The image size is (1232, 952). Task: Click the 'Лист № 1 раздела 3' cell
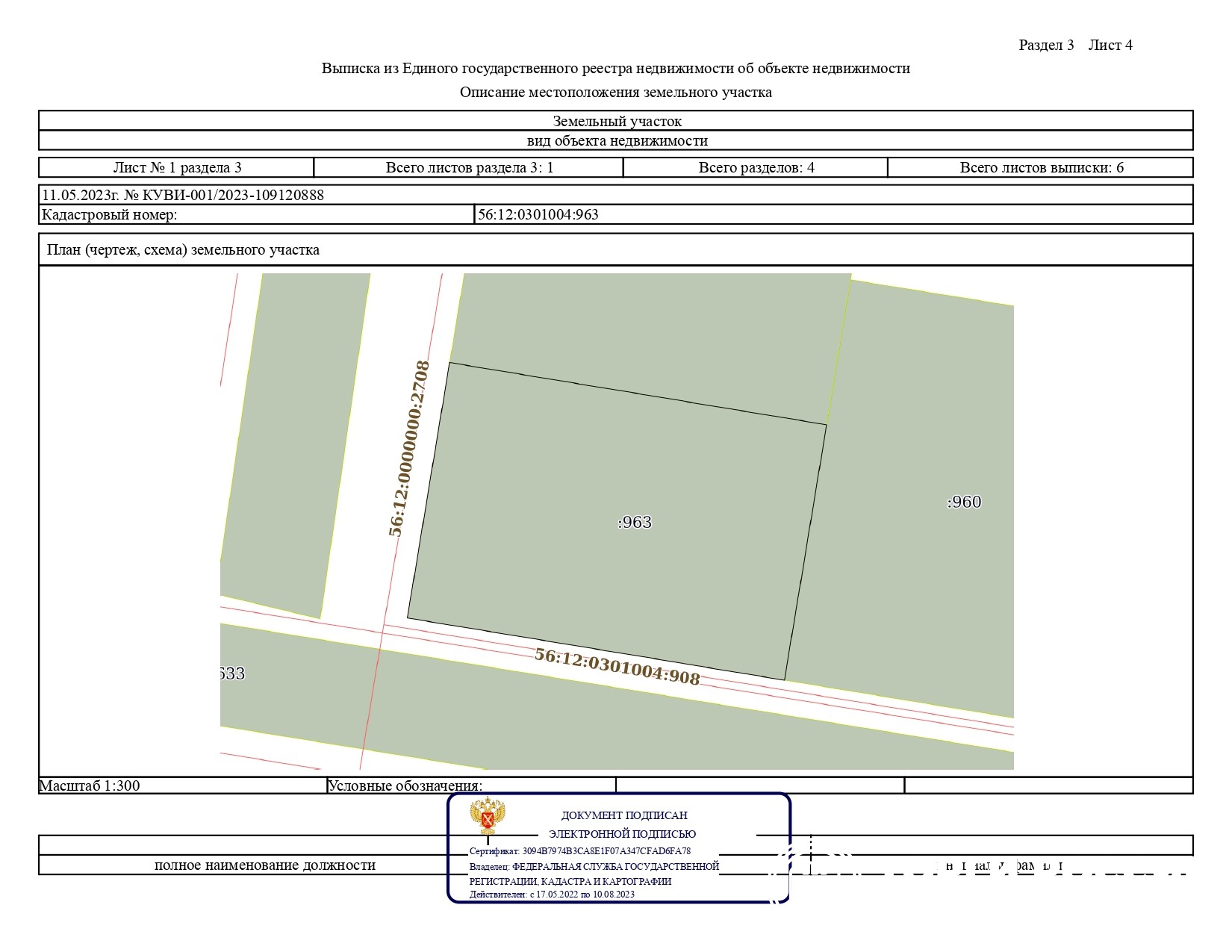[x=177, y=167]
